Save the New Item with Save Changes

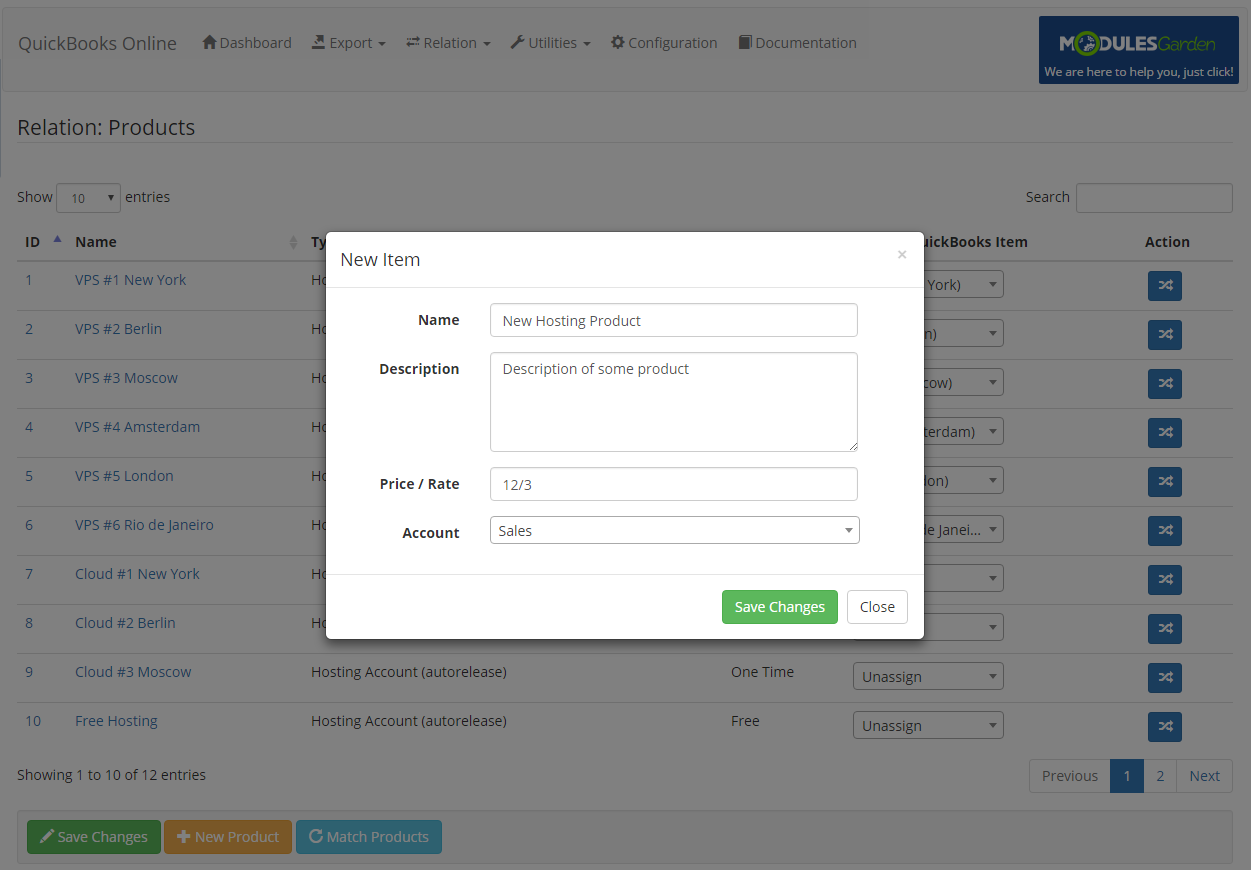point(779,606)
